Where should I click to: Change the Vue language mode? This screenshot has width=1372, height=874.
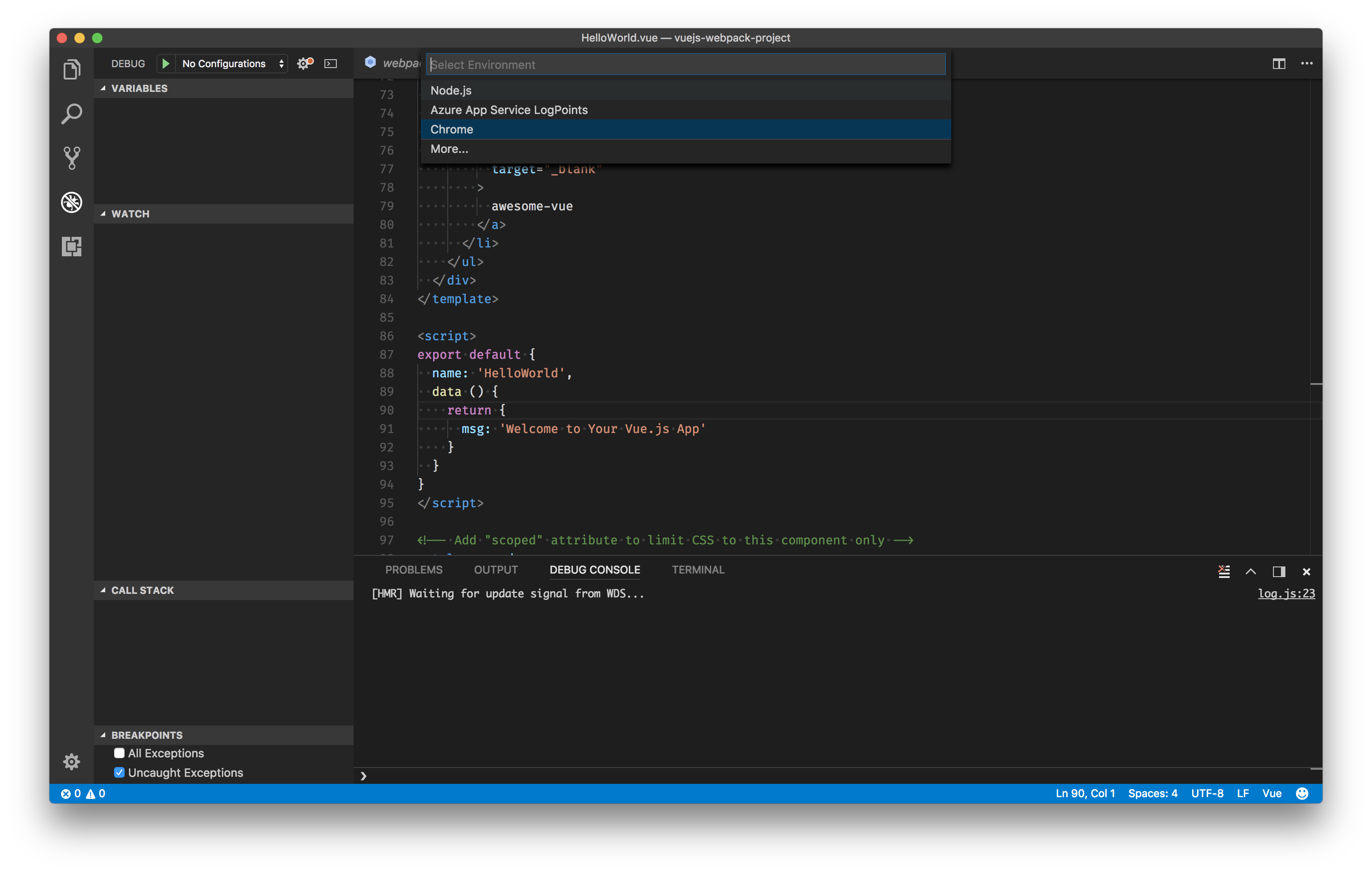pyautogui.click(x=1271, y=793)
